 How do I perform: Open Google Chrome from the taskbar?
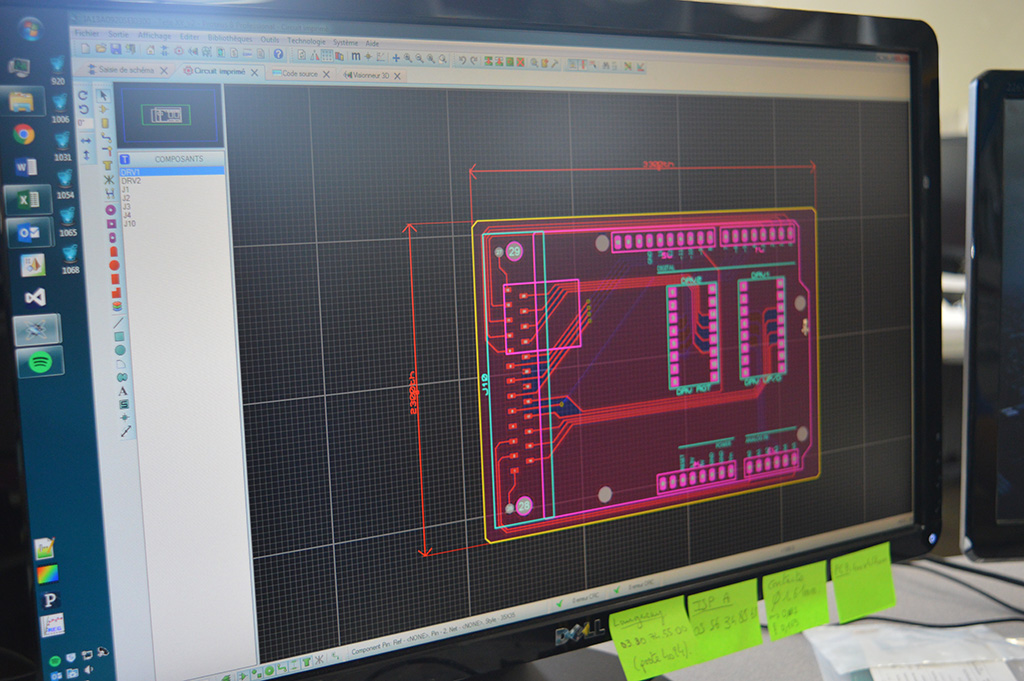[x=24, y=135]
